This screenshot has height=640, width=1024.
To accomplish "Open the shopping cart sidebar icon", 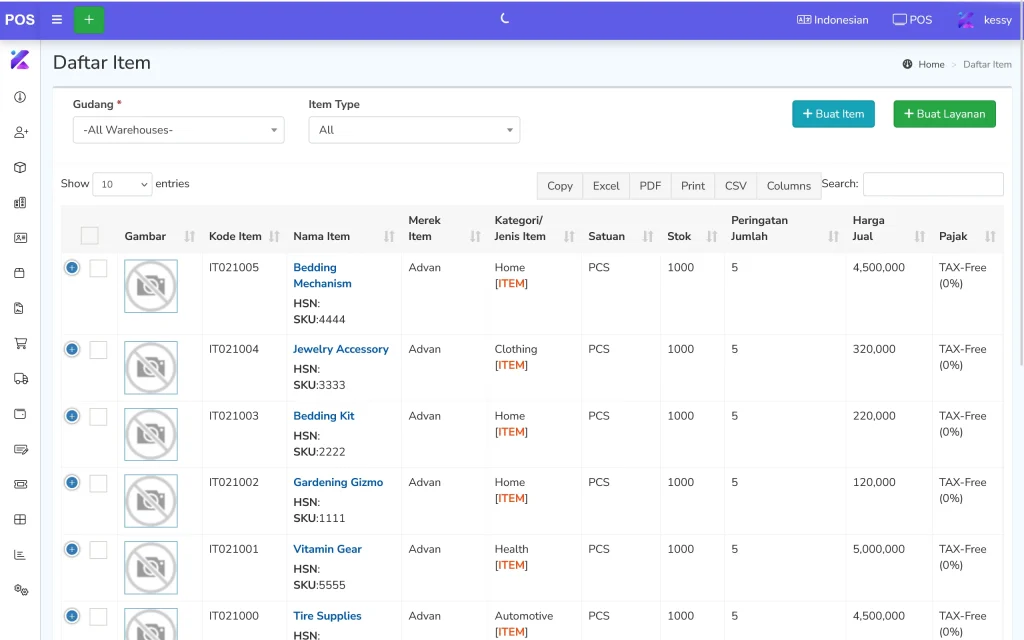I will pyautogui.click(x=20, y=343).
